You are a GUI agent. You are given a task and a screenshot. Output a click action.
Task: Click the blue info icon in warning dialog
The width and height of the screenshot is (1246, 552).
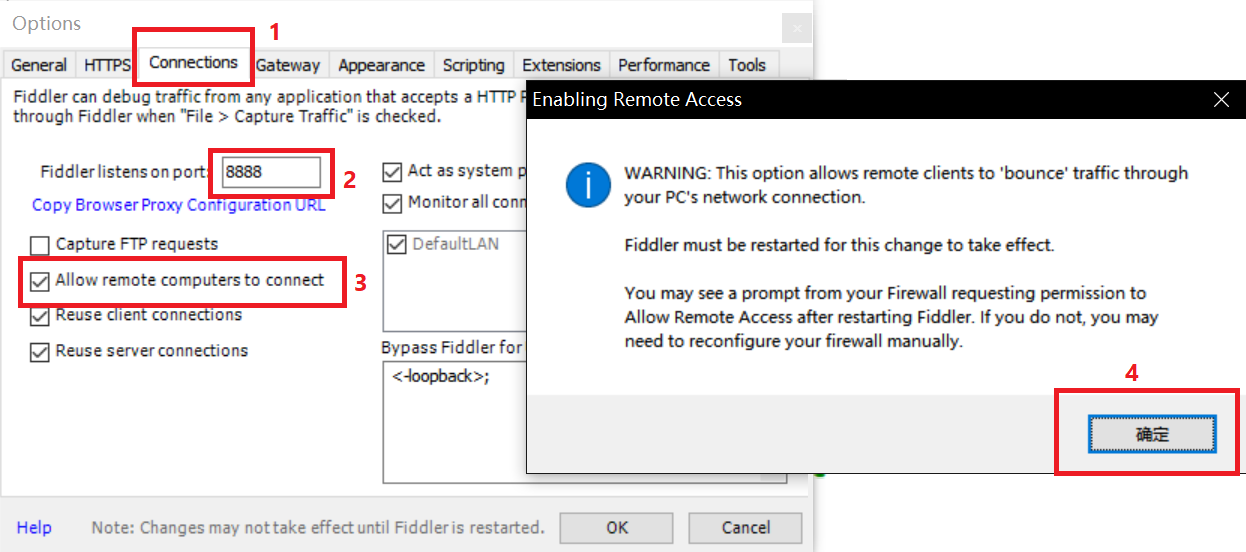pos(590,184)
